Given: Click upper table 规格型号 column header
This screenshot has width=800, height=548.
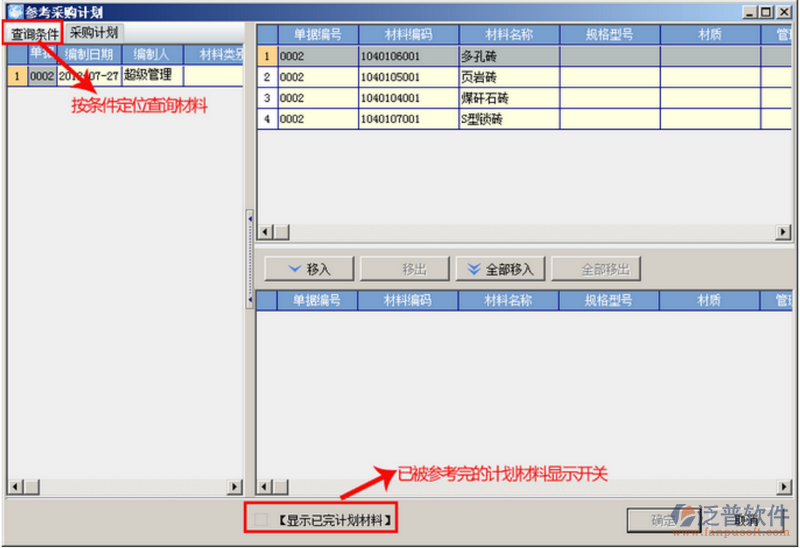Looking at the screenshot, I should tap(610, 35).
